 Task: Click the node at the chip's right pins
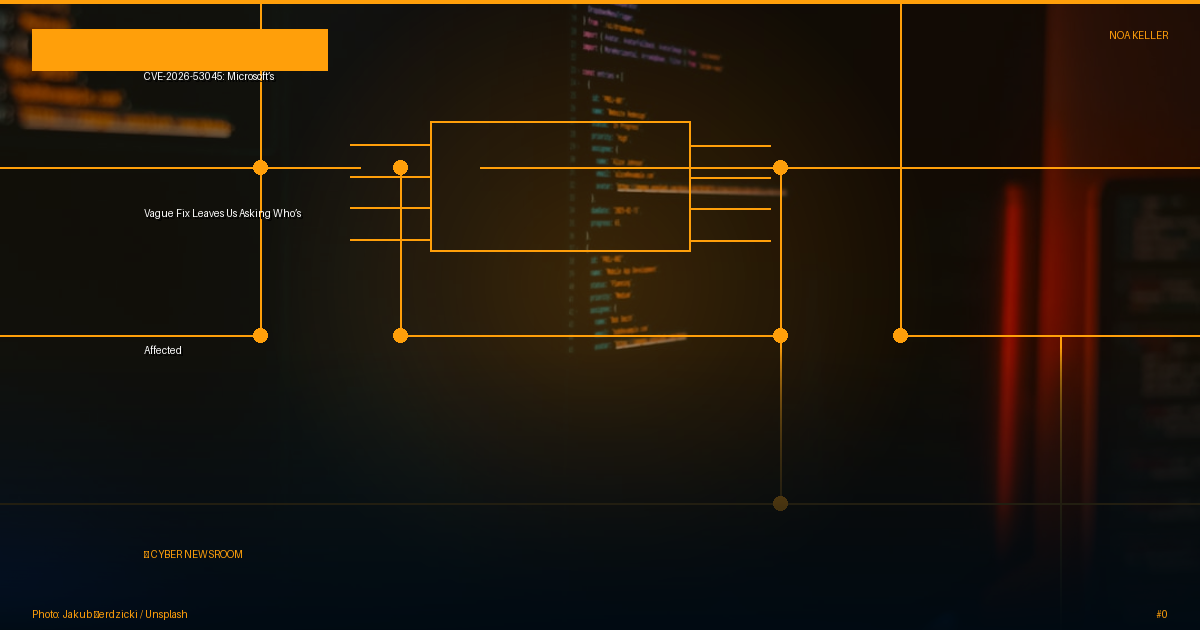[780, 167]
